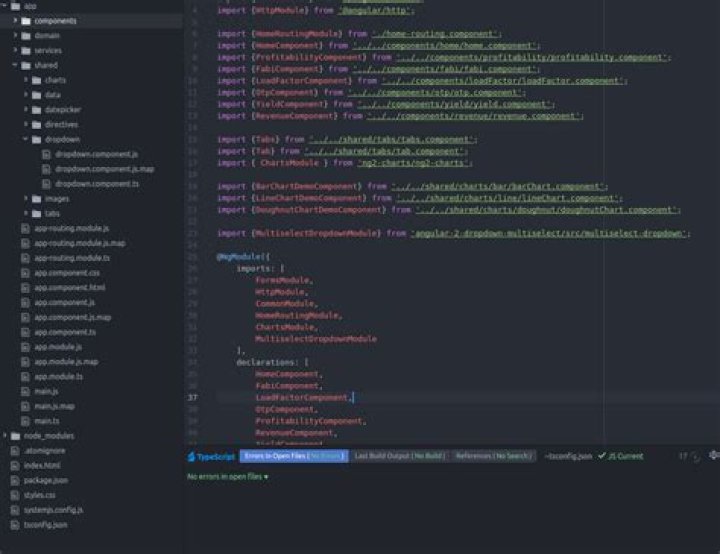Click the sync spinner icon in TypeScript panel
720x554 pixels.
pyautogui.click(x=696, y=457)
